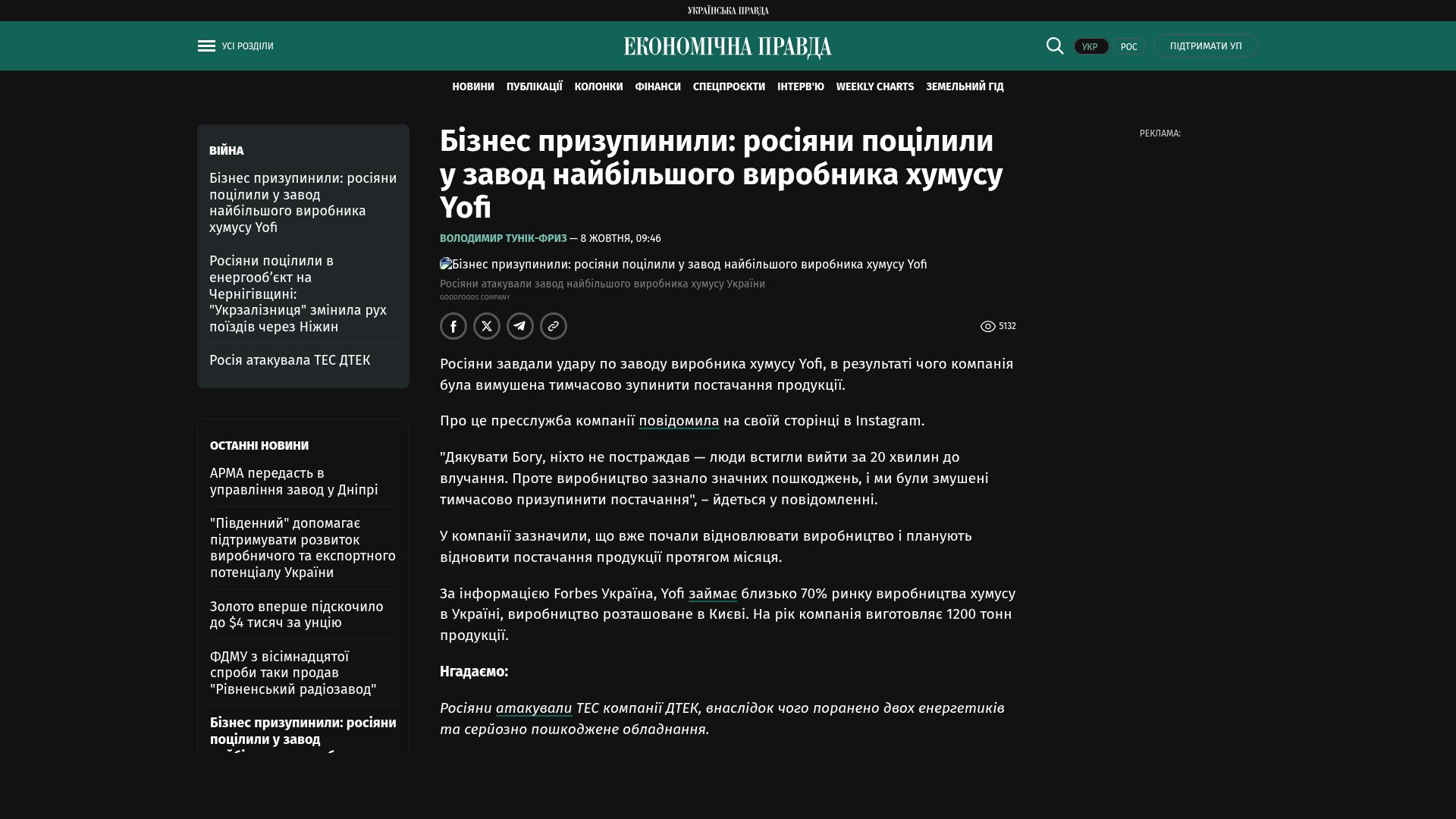Open the НОВИНИ menu item
The image size is (1456, 819).
472,87
